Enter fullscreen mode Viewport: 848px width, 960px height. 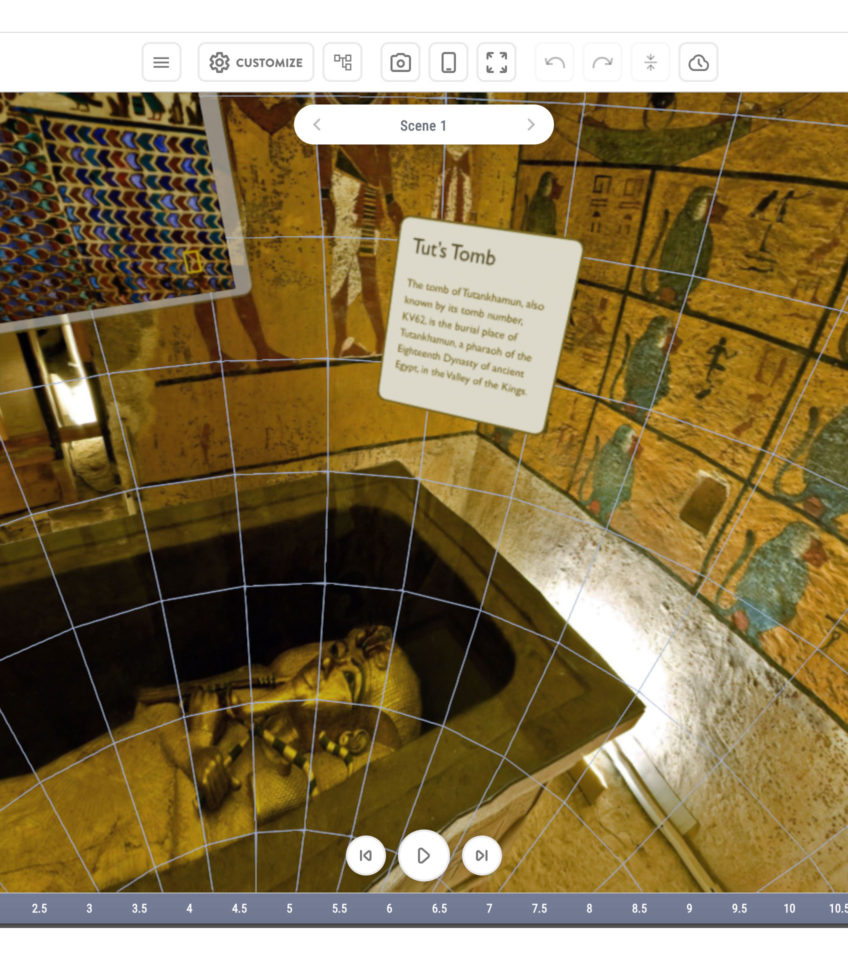pyautogui.click(x=497, y=62)
